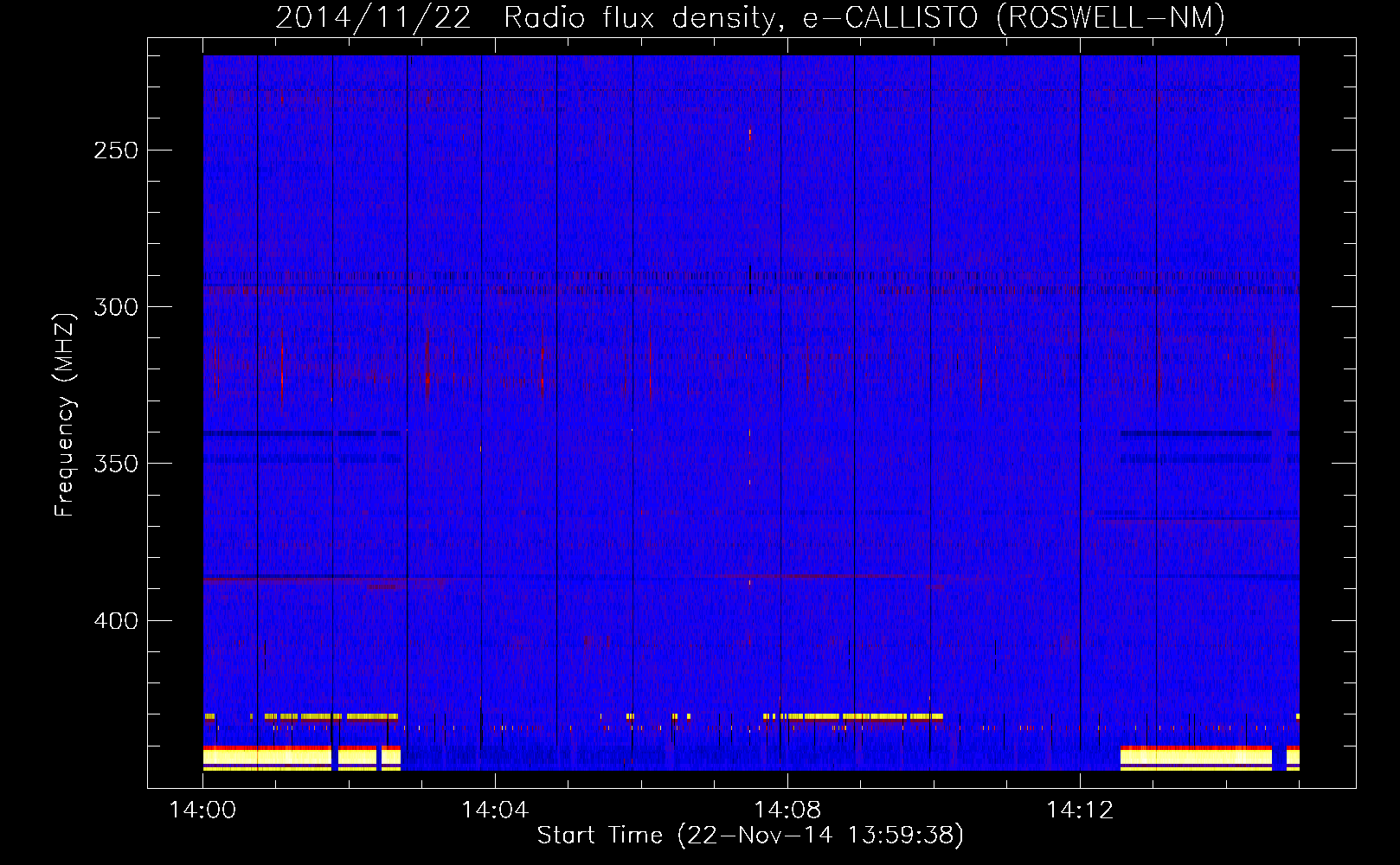Click the 14:08 time tick label
The image size is (1400, 865).
click(x=787, y=811)
